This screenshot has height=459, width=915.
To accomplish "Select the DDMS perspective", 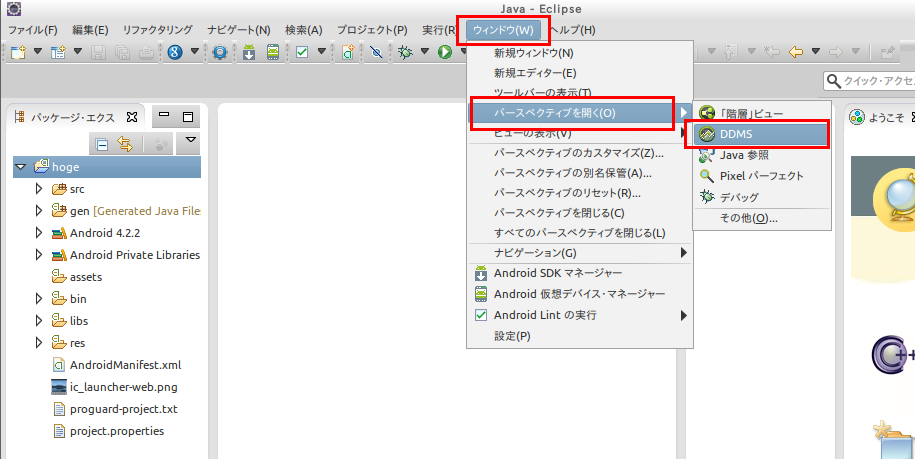I will (762, 134).
